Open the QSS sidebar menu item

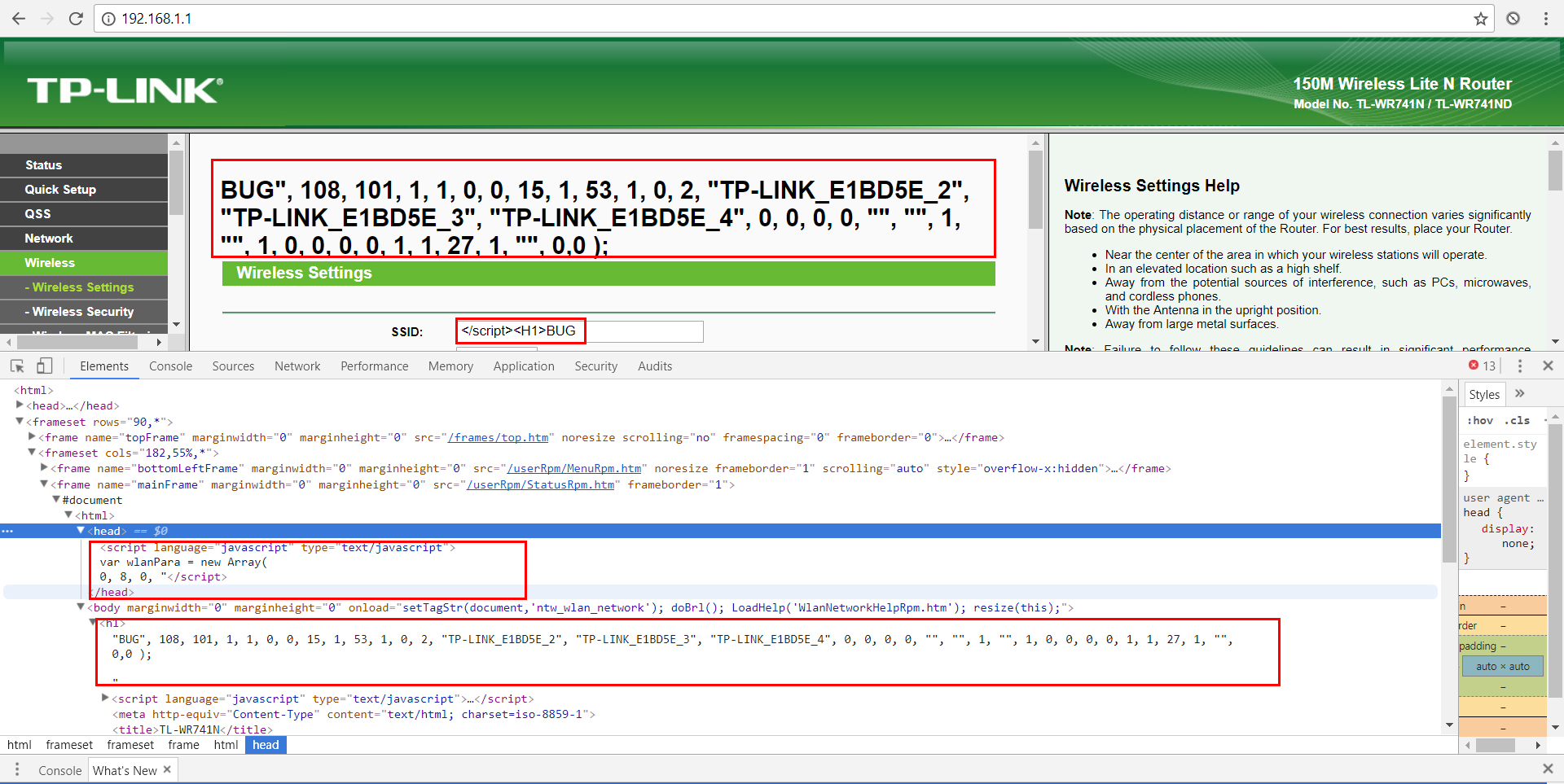coord(84,214)
